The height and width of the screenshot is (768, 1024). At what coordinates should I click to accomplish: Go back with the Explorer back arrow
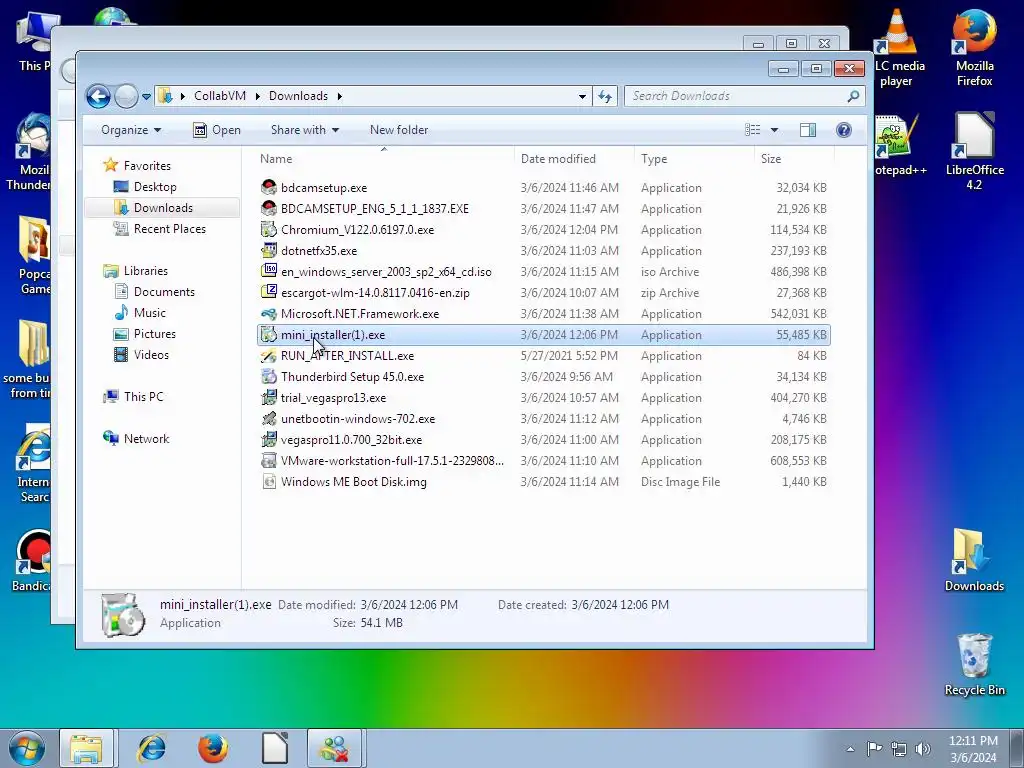[x=98, y=97]
